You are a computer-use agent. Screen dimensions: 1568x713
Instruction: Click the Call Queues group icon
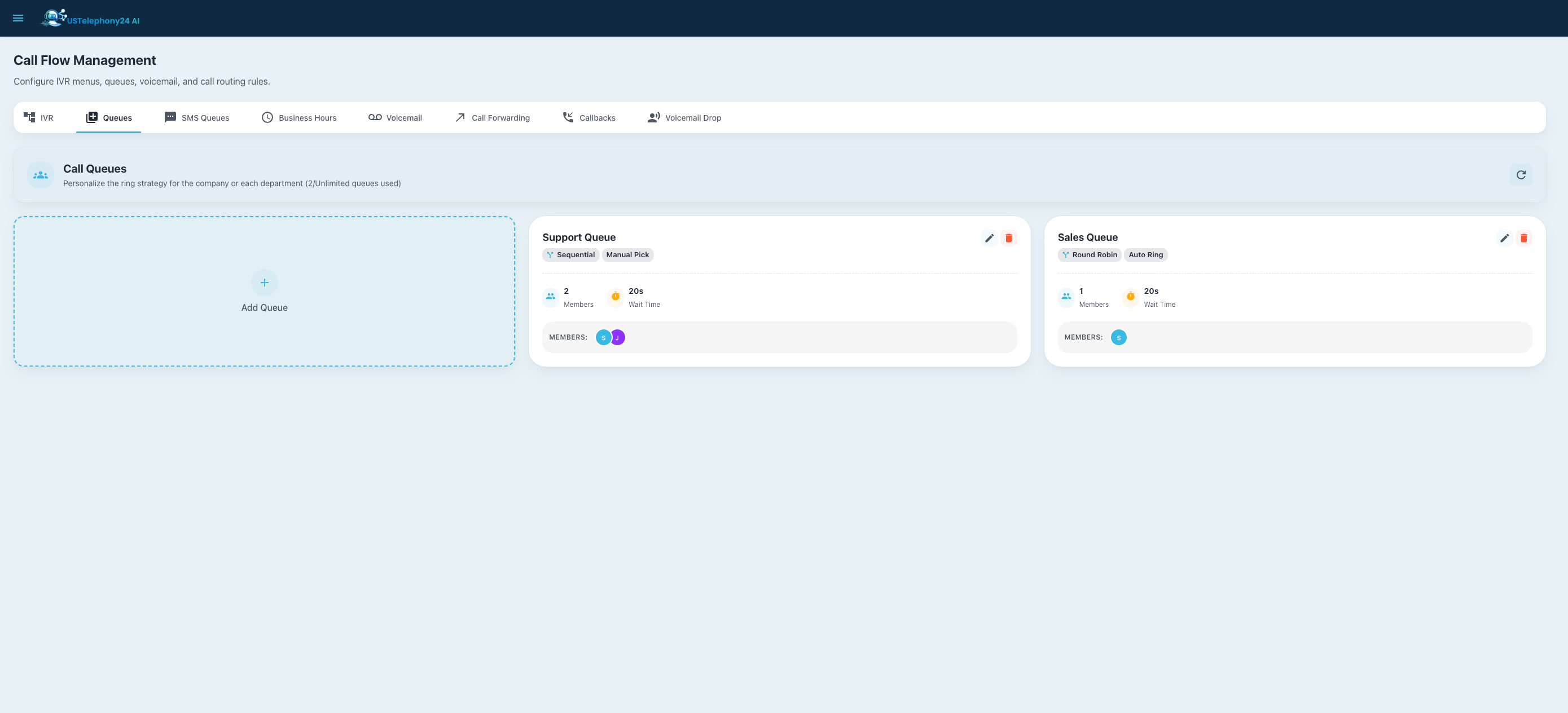point(41,175)
